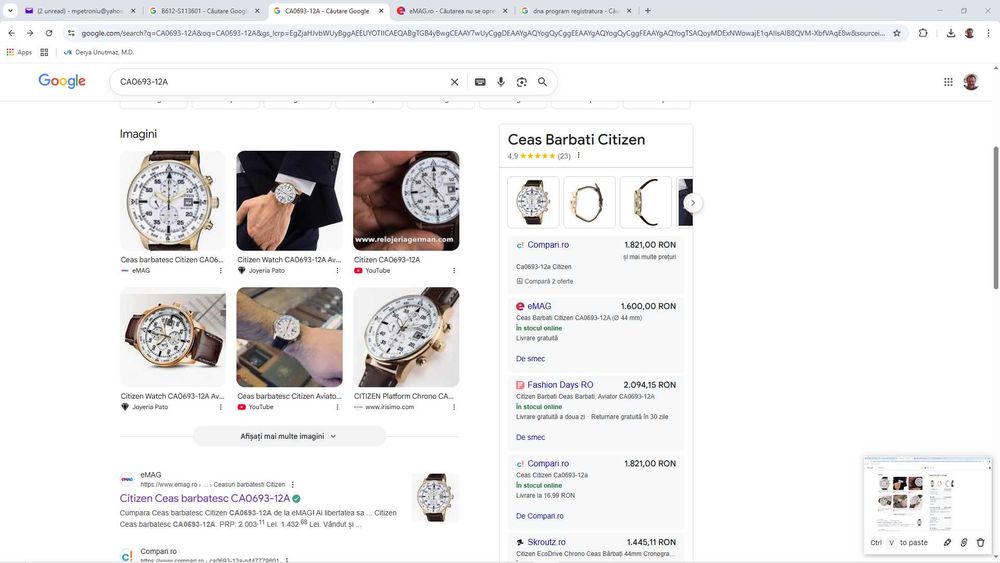Image resolution: width=1000 pixels, height=563 pixels.
Task: Select first product thumbnail in Ceas Barbati panel
Action: coord(533,202)
